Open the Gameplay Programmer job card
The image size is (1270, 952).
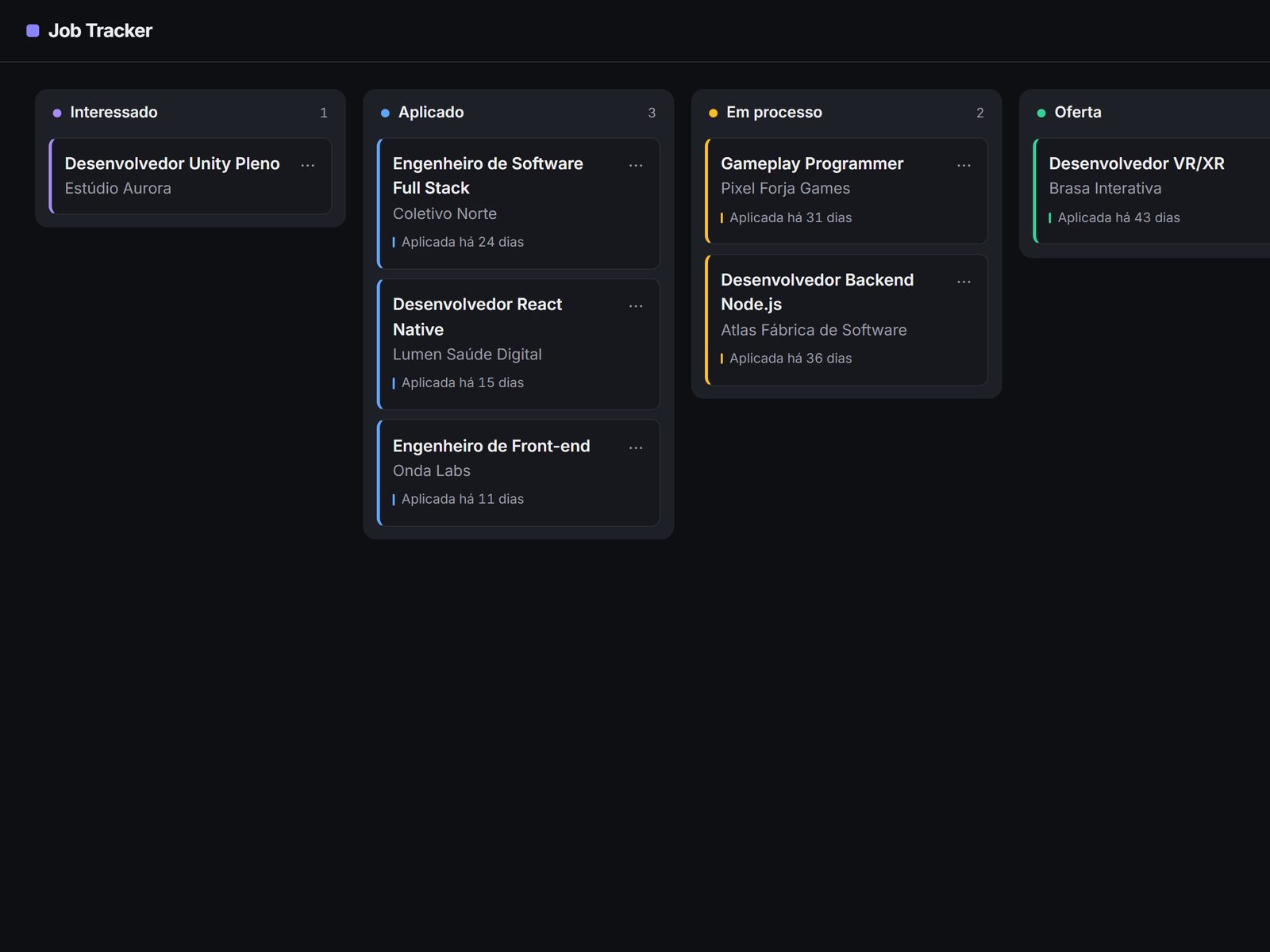tap(846, 190)
